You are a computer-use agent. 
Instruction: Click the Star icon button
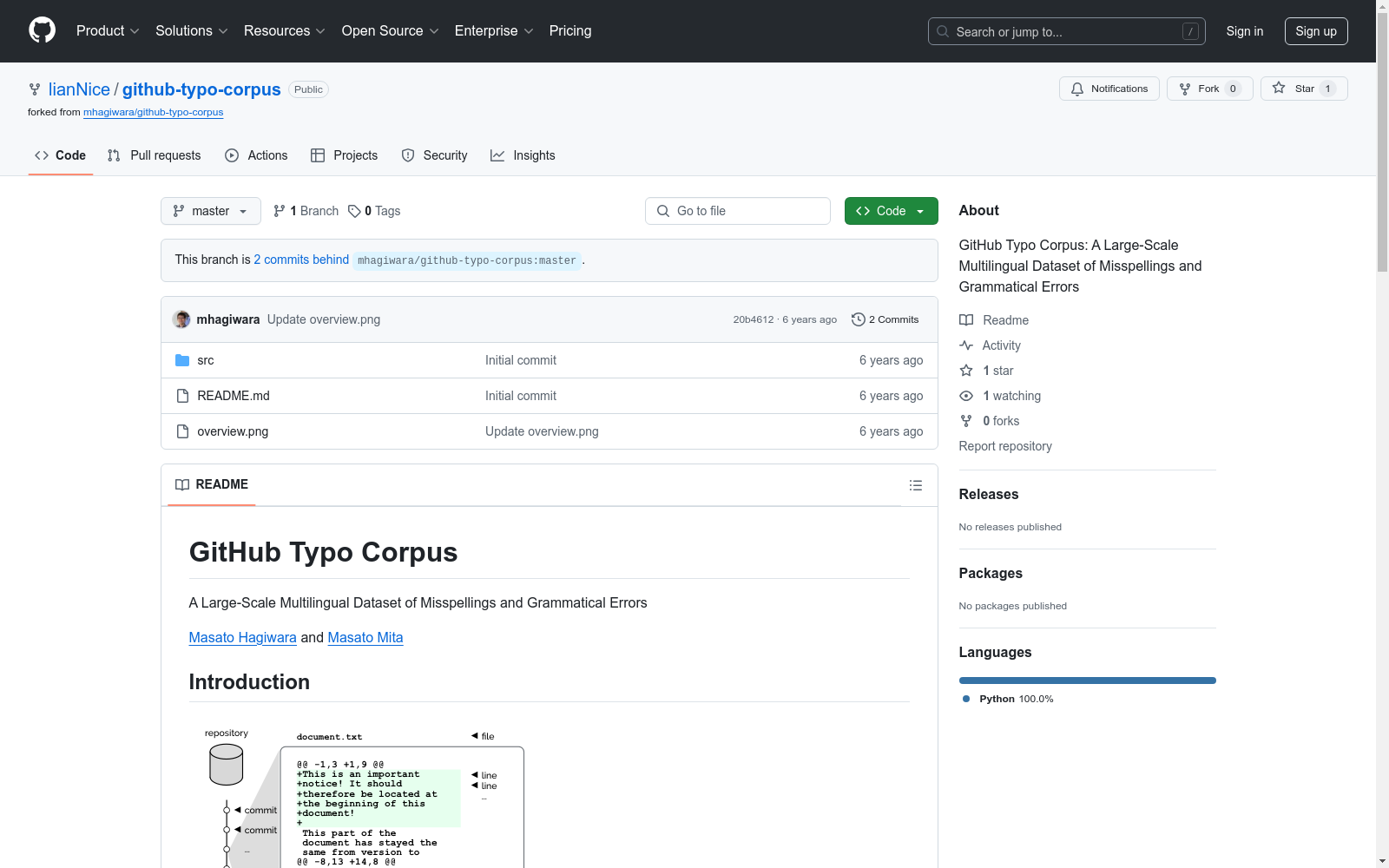1279,88
